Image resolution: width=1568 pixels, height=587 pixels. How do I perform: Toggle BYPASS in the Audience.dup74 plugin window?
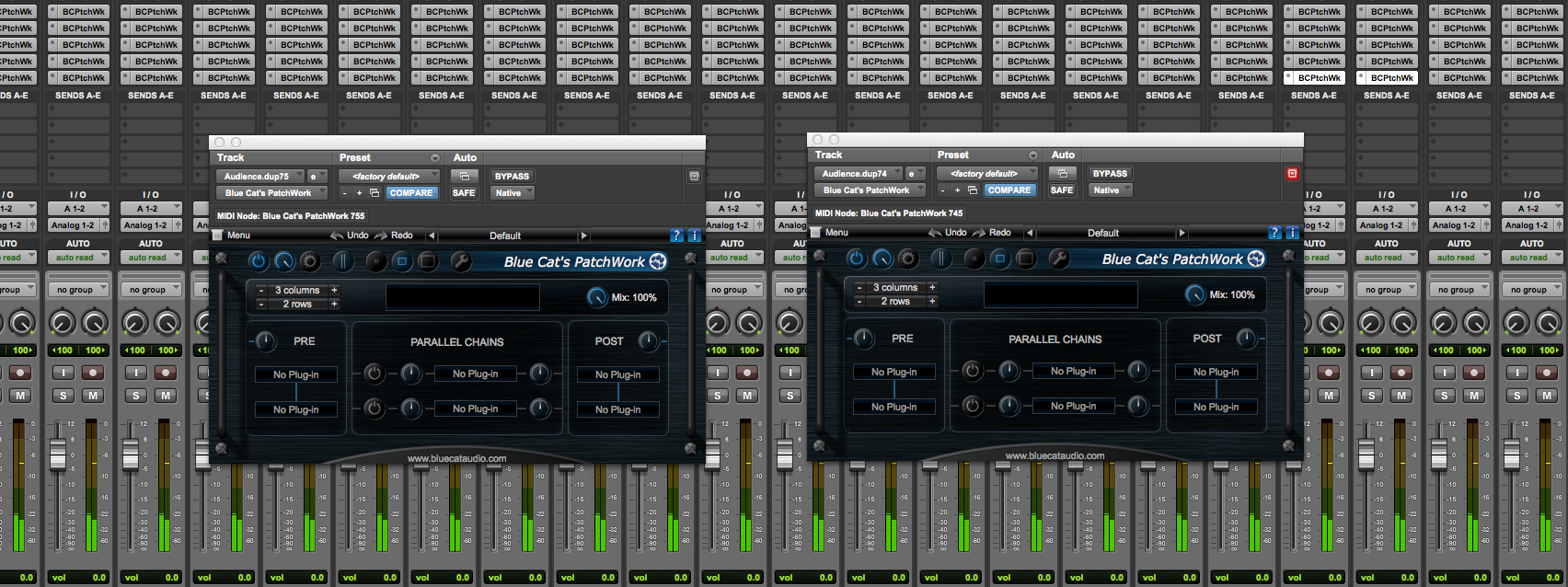pos(1110,174)
